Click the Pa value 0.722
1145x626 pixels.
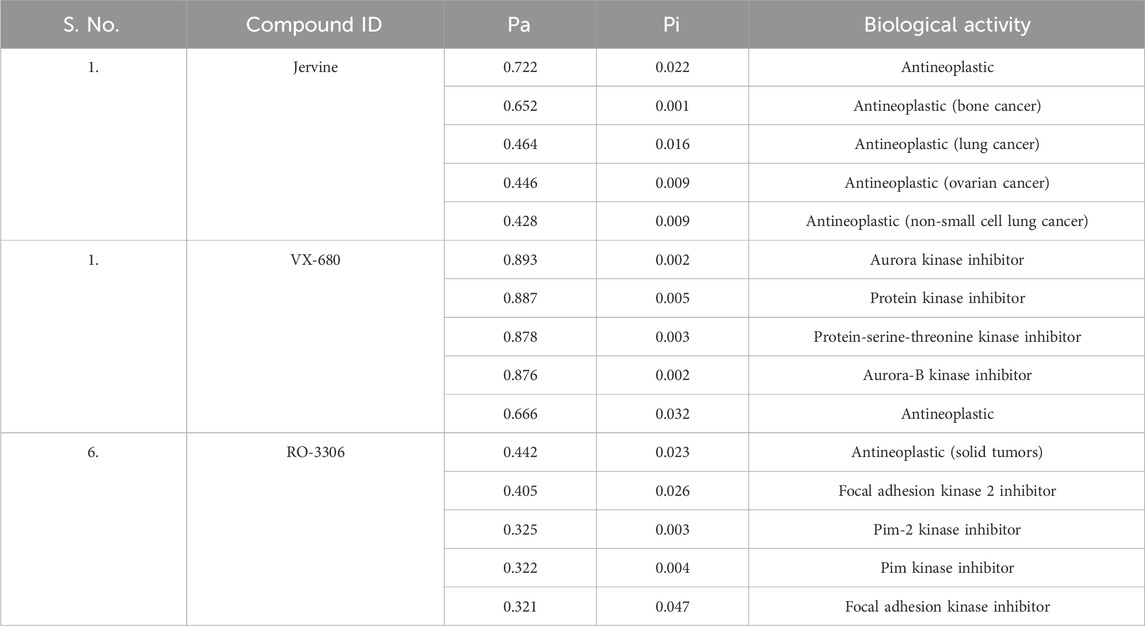coord(520,67)
